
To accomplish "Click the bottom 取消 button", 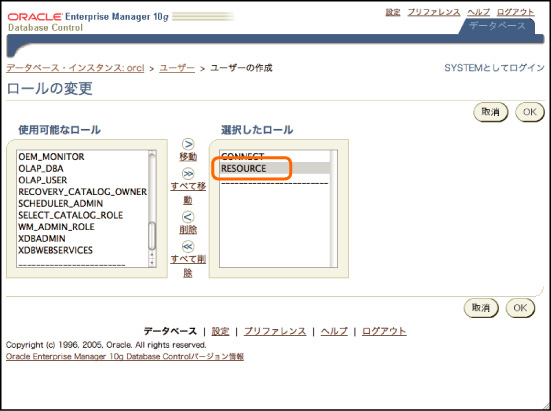I will 481,308.
